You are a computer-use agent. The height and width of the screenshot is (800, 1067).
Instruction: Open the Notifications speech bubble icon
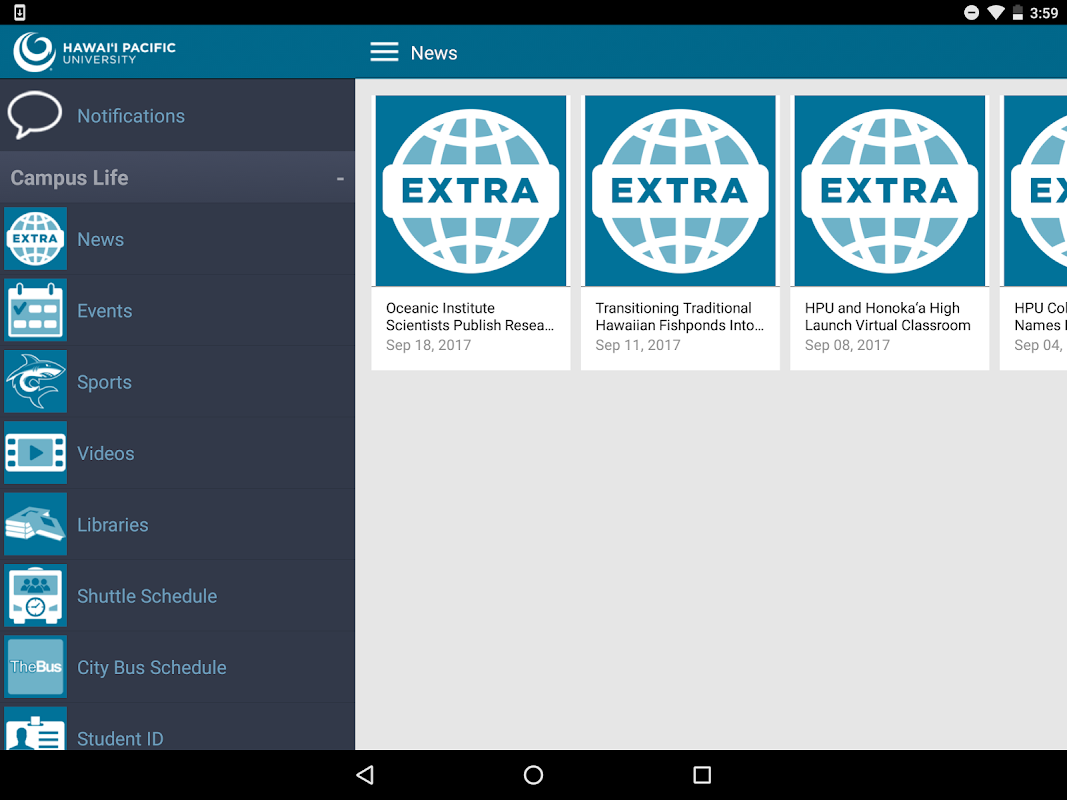[x=35, y=115]
